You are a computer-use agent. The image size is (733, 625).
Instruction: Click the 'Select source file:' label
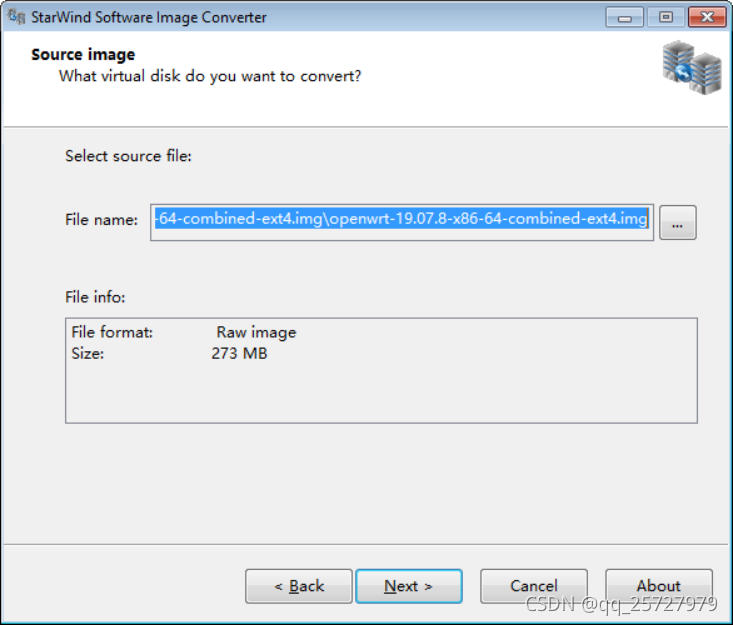[128, 156]
